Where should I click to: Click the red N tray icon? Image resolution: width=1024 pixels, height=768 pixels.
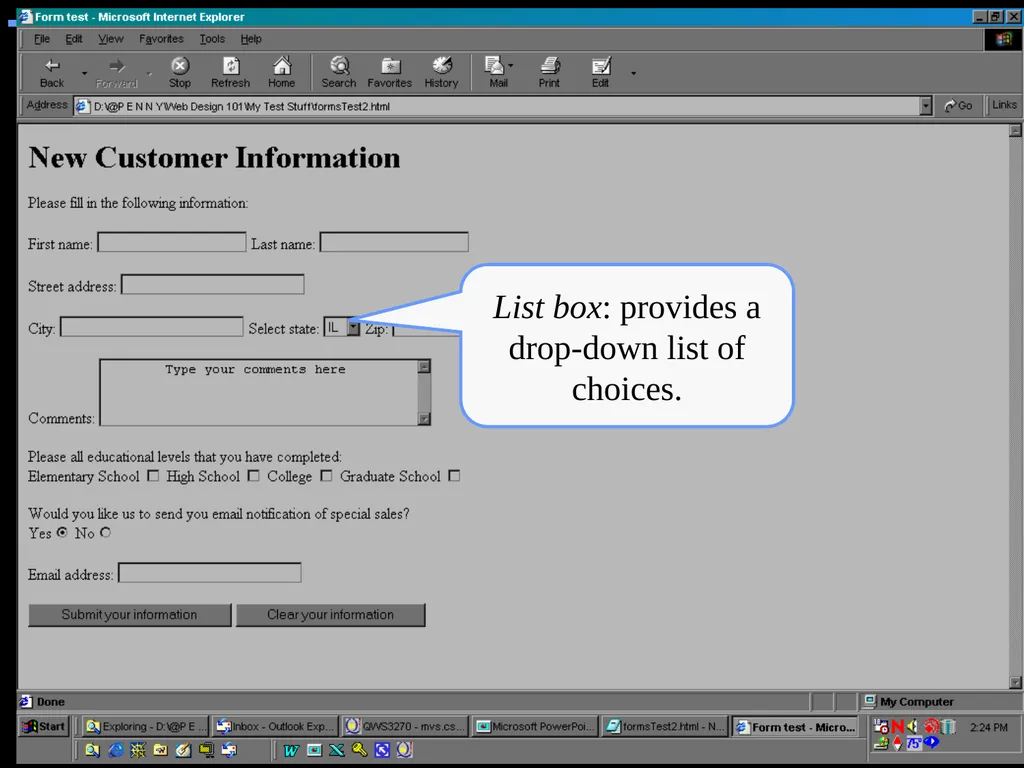coord(897,726)
